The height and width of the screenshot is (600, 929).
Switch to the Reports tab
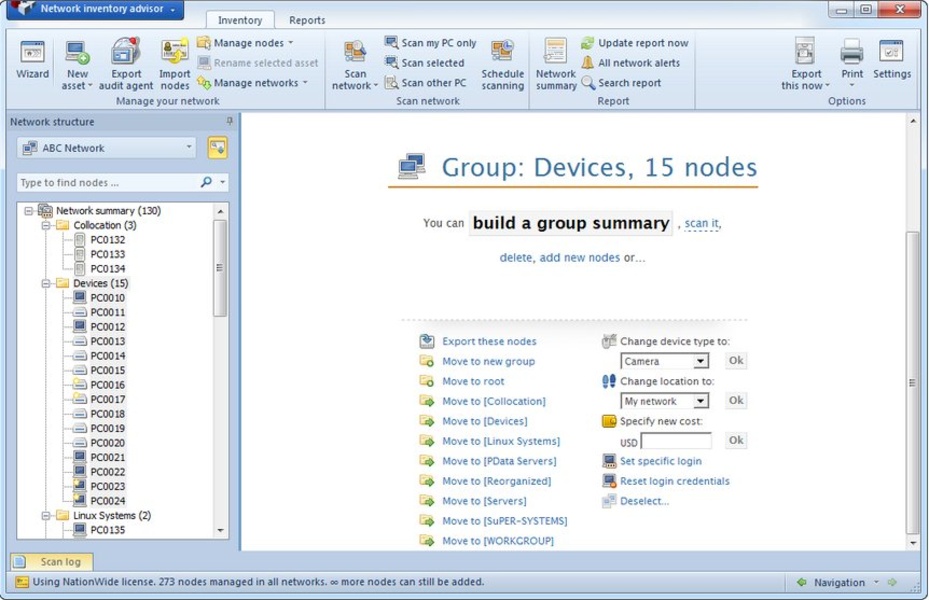pos(307,20)
